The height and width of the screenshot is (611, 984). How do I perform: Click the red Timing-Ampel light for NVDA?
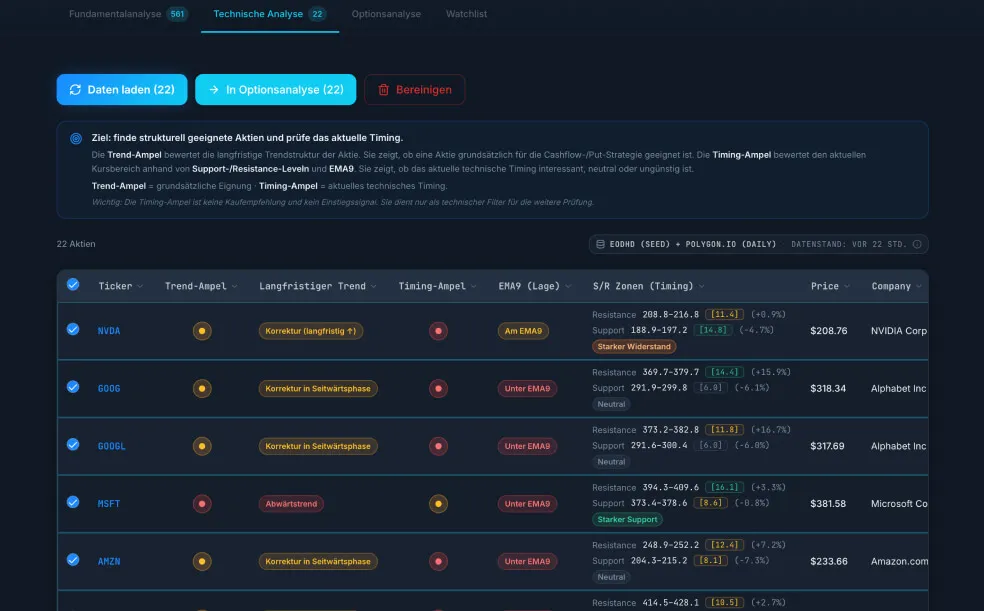coord(438,331)
